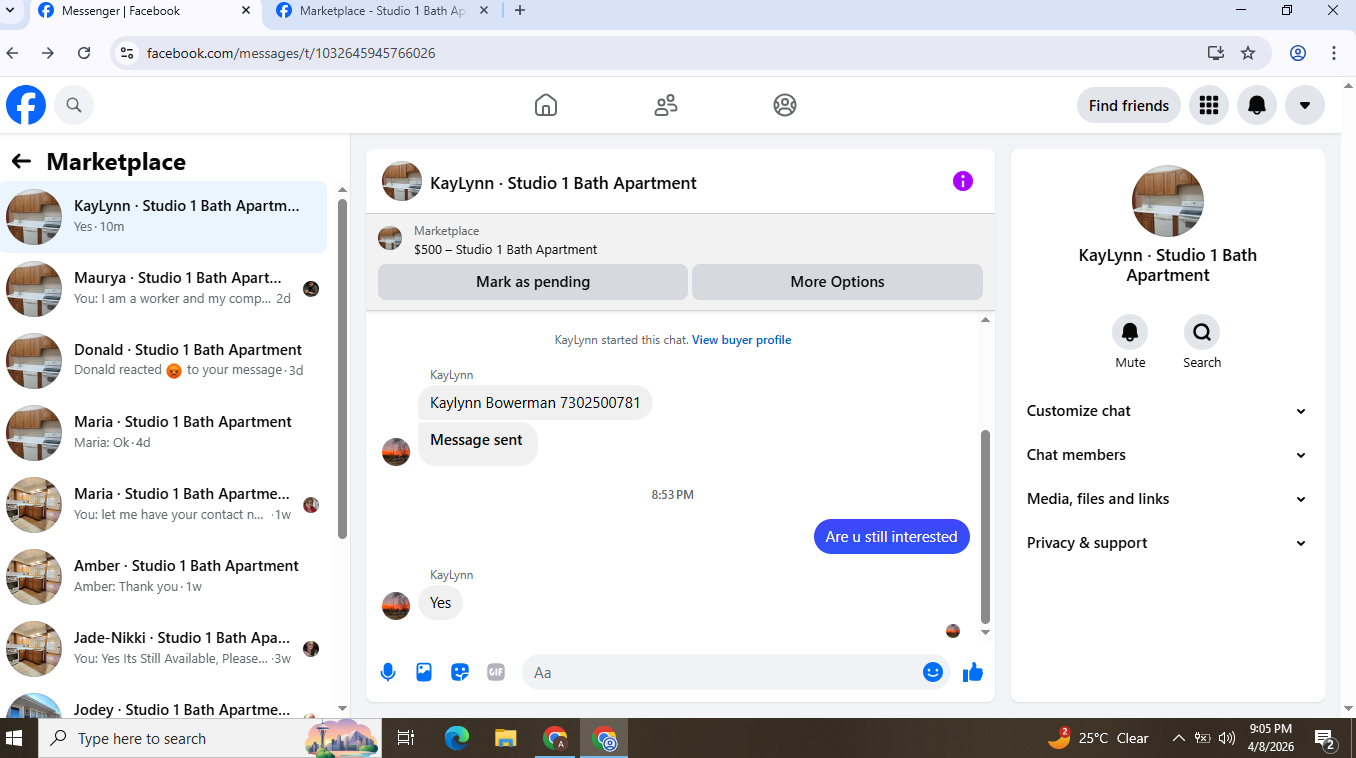Go to the Home feed icon
This screenshot has width=1356, height=758.
tap(546, 105)
